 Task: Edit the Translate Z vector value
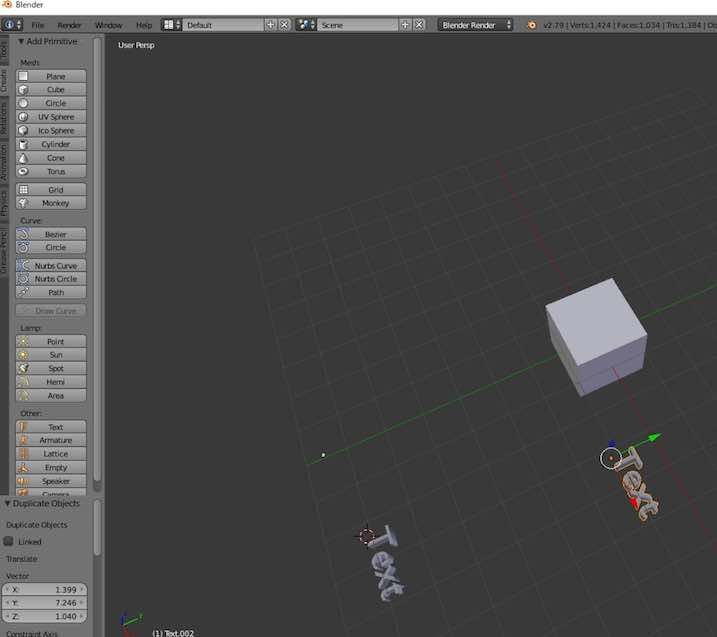tap(44, 616)
